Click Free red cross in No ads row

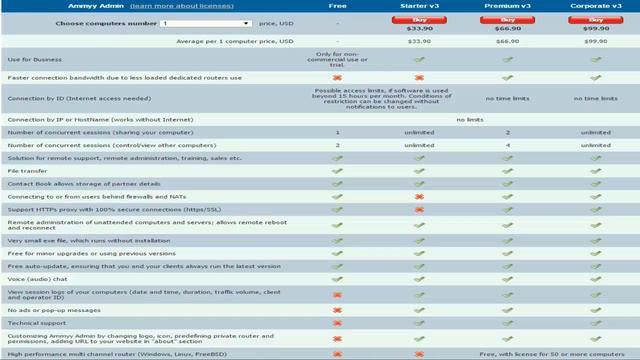[x=337, y=310]
